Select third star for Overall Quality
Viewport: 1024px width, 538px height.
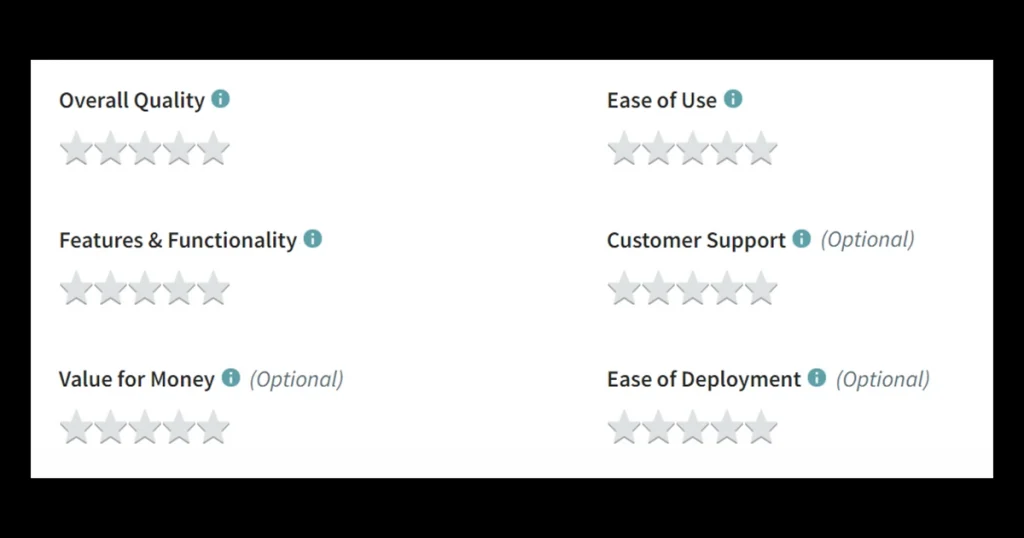pos(145,148)
